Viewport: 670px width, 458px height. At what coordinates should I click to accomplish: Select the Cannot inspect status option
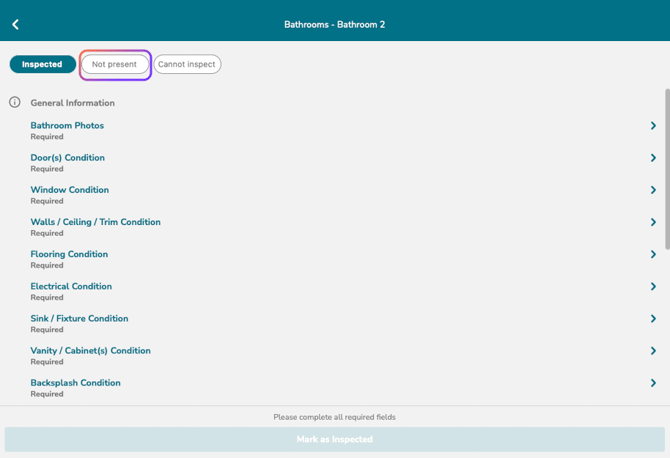point(187,64)
